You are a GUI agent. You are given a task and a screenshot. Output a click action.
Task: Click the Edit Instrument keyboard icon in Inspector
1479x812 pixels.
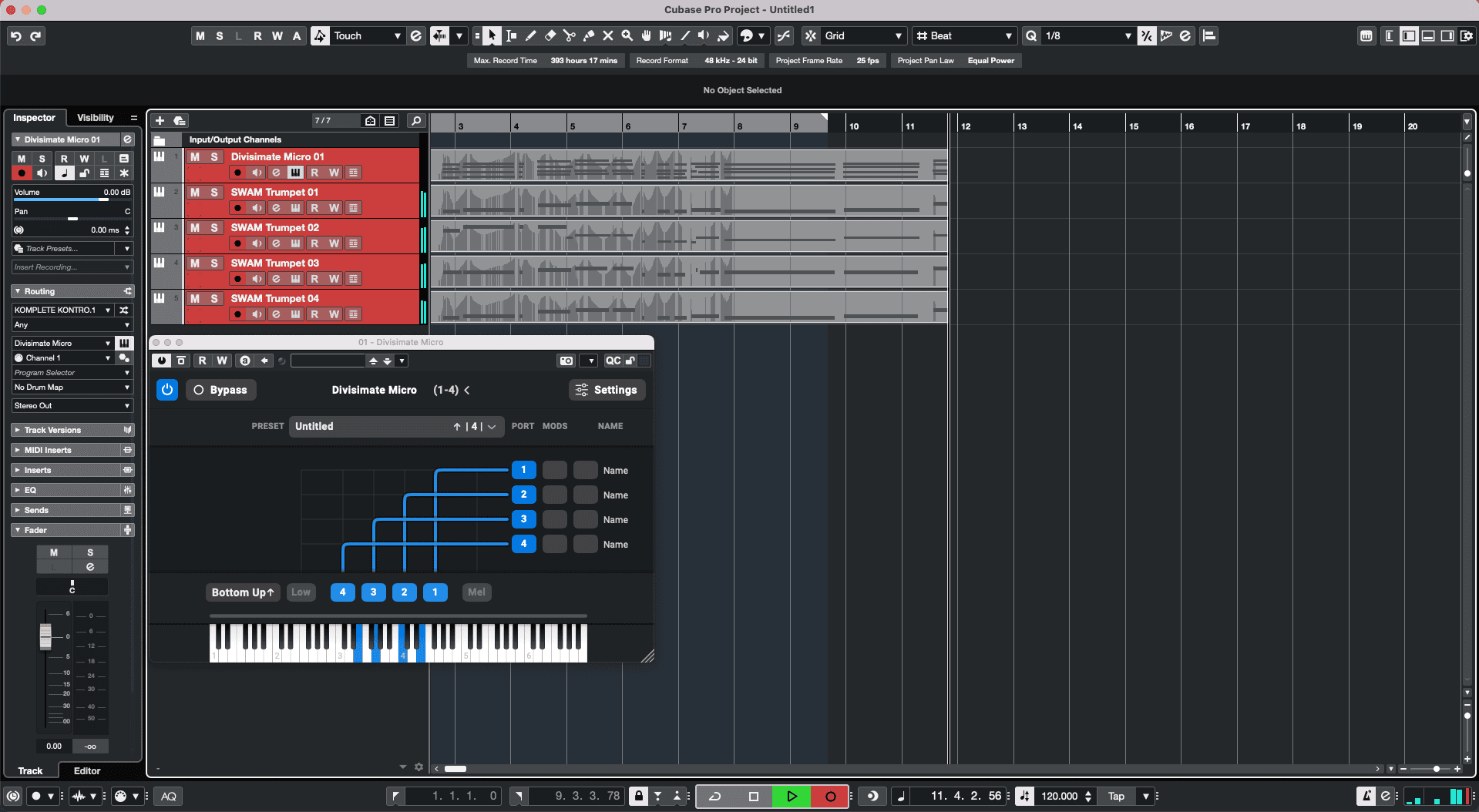click(x=124, y=343)
